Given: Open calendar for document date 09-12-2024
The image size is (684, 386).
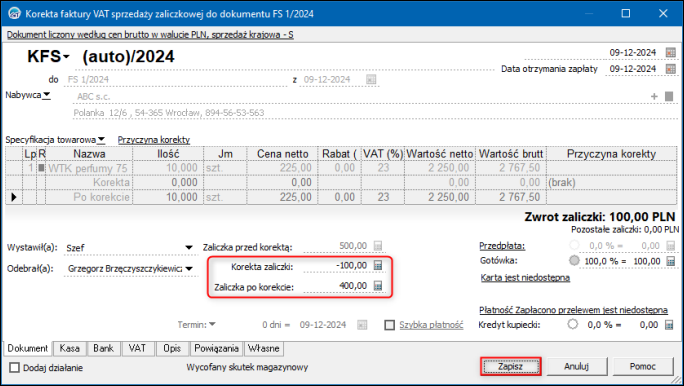Looking at the screenshot, I should point(670,52).
